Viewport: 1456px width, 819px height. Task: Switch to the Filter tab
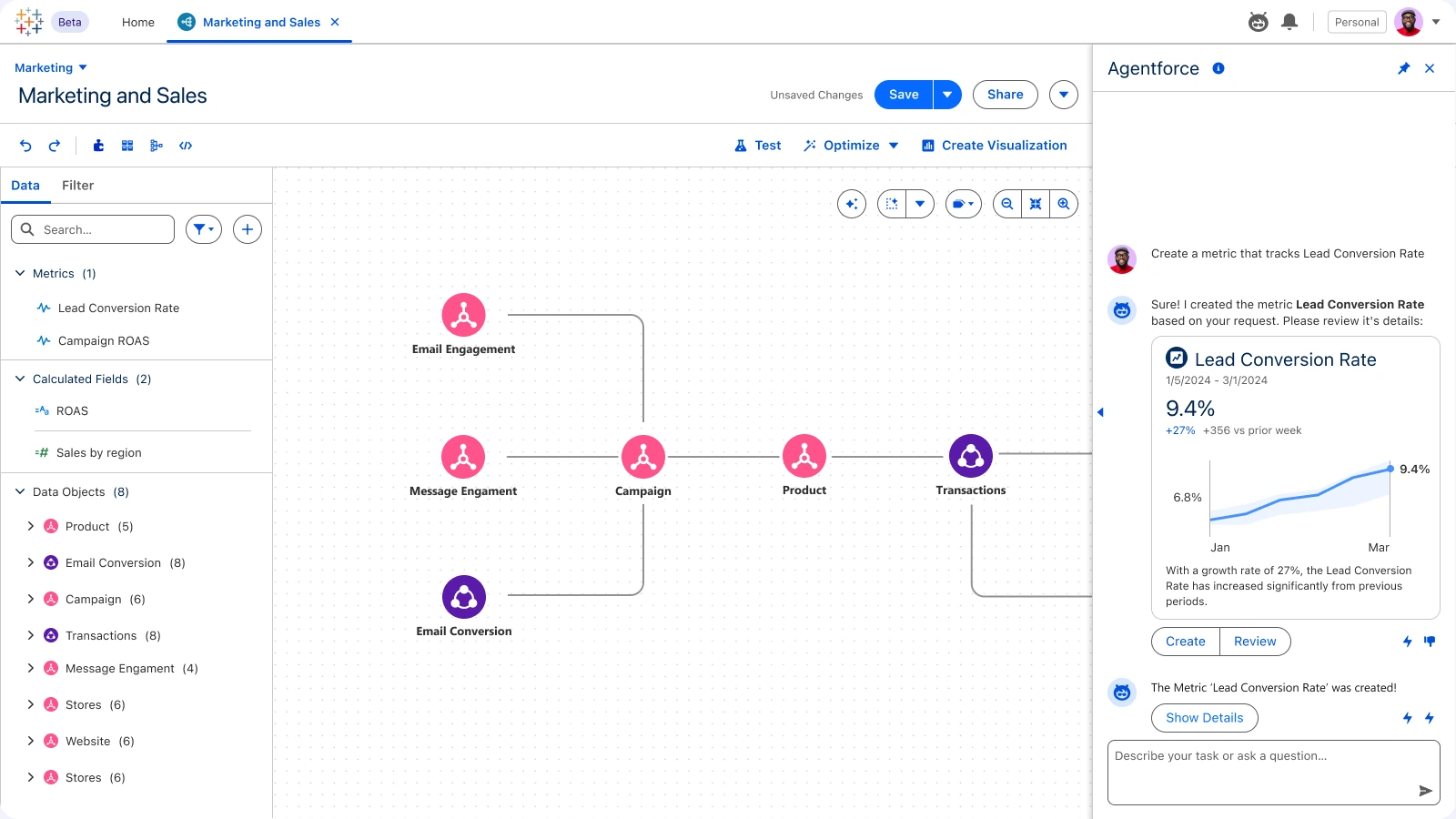(77, 186)
